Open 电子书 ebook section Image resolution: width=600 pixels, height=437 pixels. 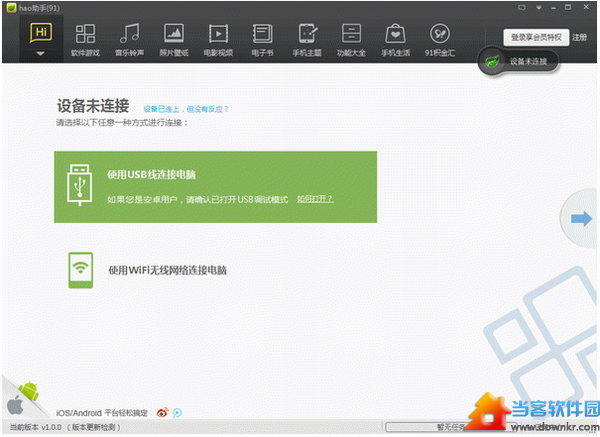(262, 41)
